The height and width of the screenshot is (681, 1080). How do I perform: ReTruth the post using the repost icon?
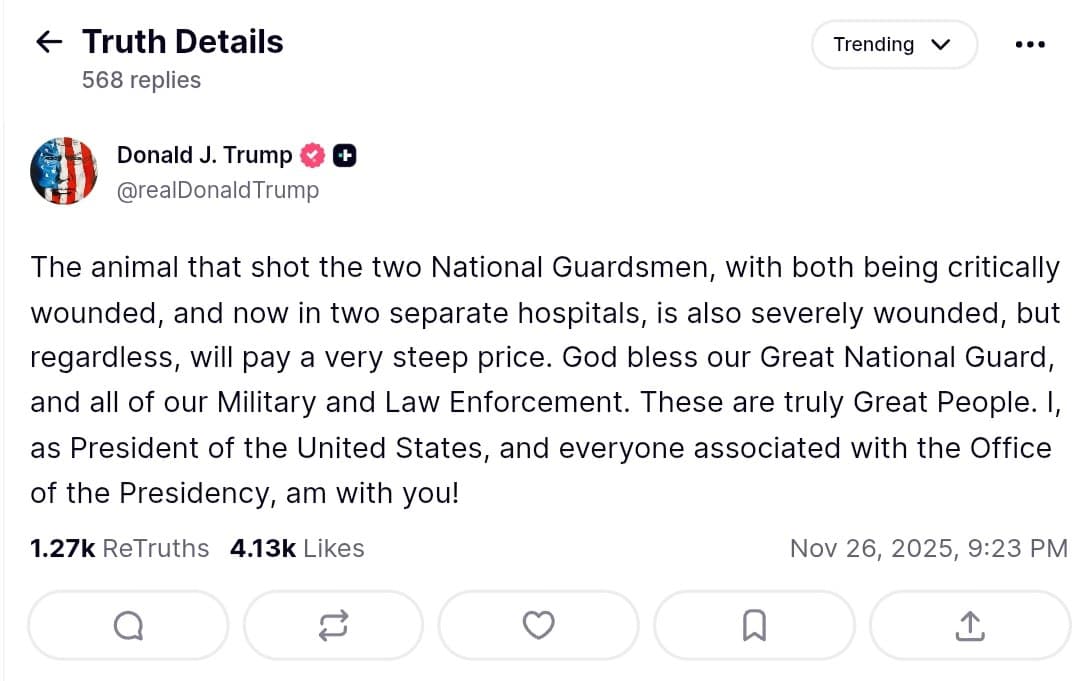tap(333, 625)
